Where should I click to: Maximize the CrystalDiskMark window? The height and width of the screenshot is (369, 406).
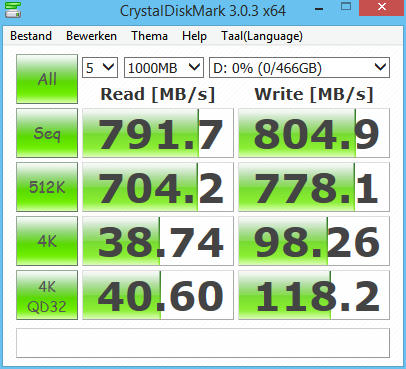click(346, 7)
